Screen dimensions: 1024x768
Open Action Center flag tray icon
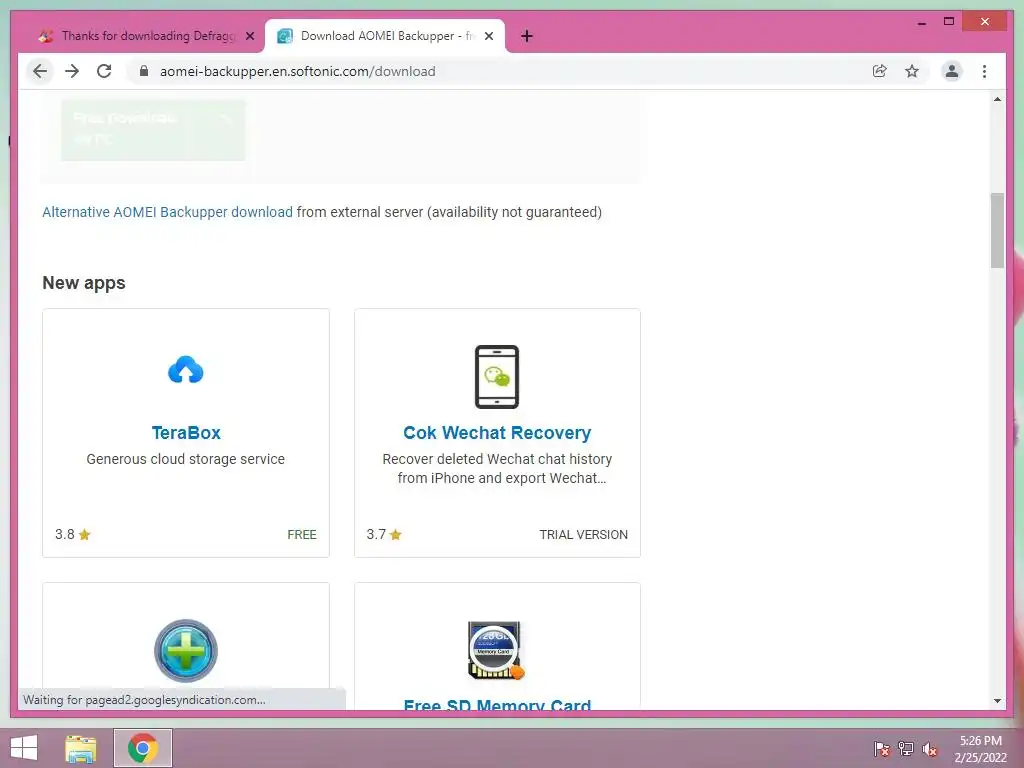(x=882, y=749)
